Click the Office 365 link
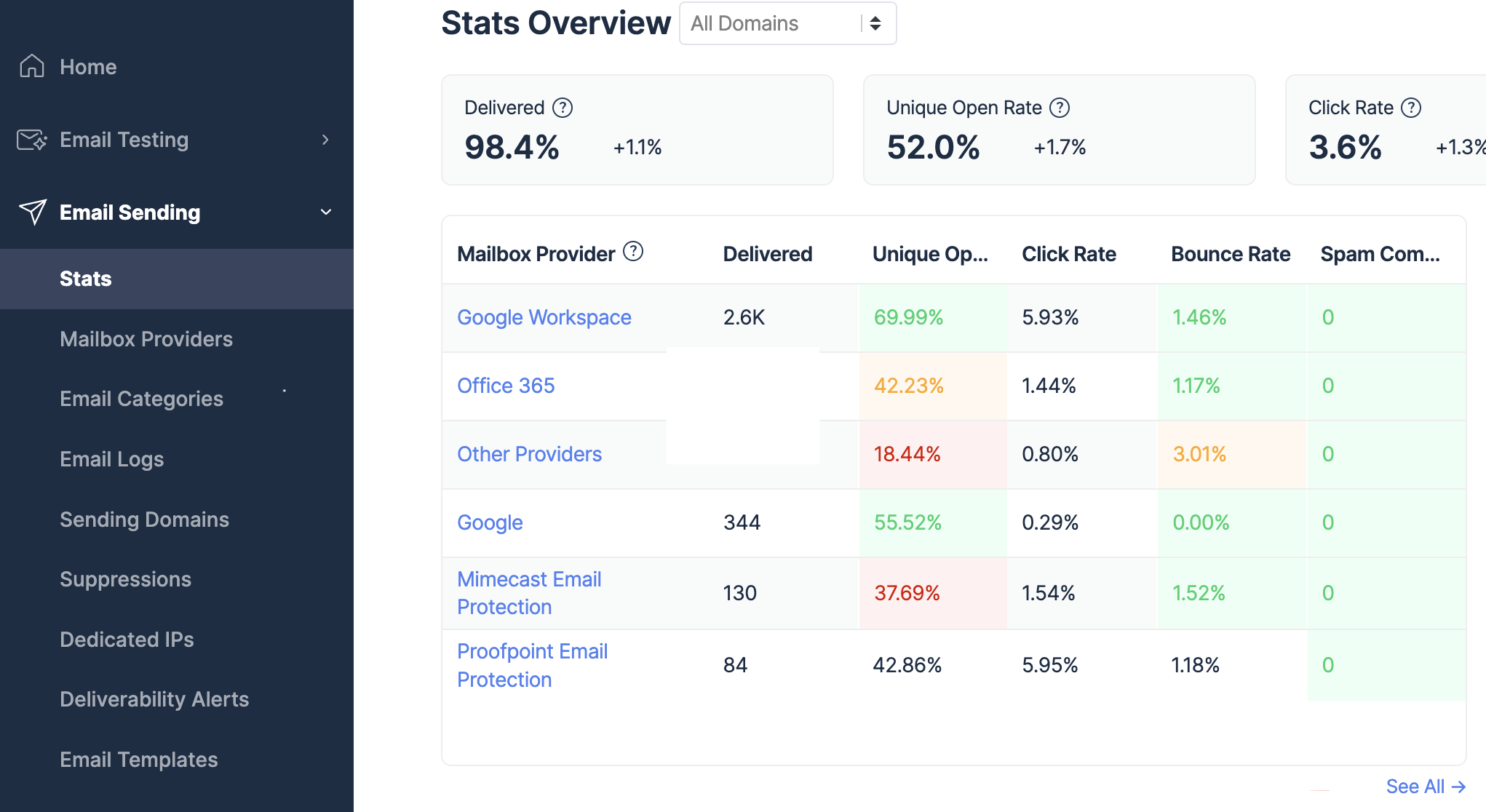The image size is (1486, 812). click(x=506, y=386)
